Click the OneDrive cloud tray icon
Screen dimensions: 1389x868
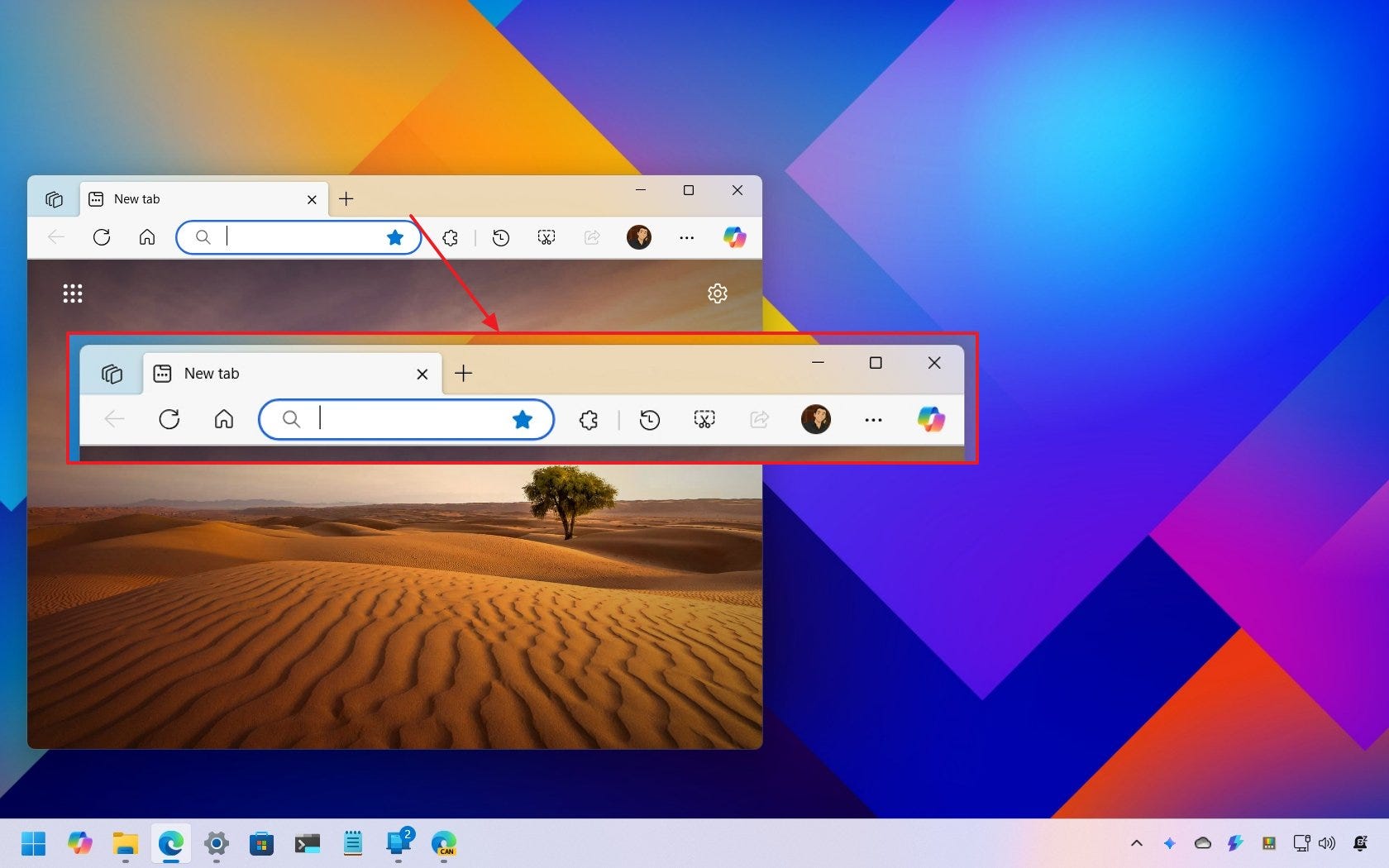coord(1203,843)
